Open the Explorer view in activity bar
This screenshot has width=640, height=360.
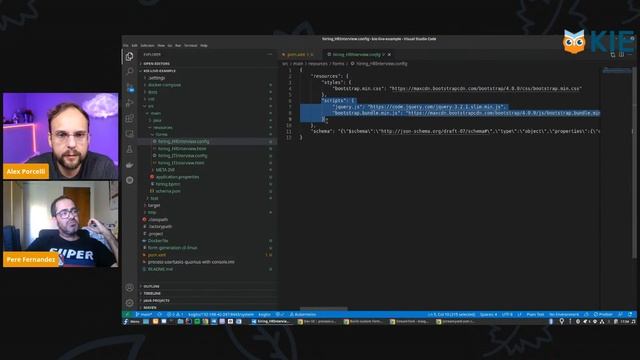(129, 56)
